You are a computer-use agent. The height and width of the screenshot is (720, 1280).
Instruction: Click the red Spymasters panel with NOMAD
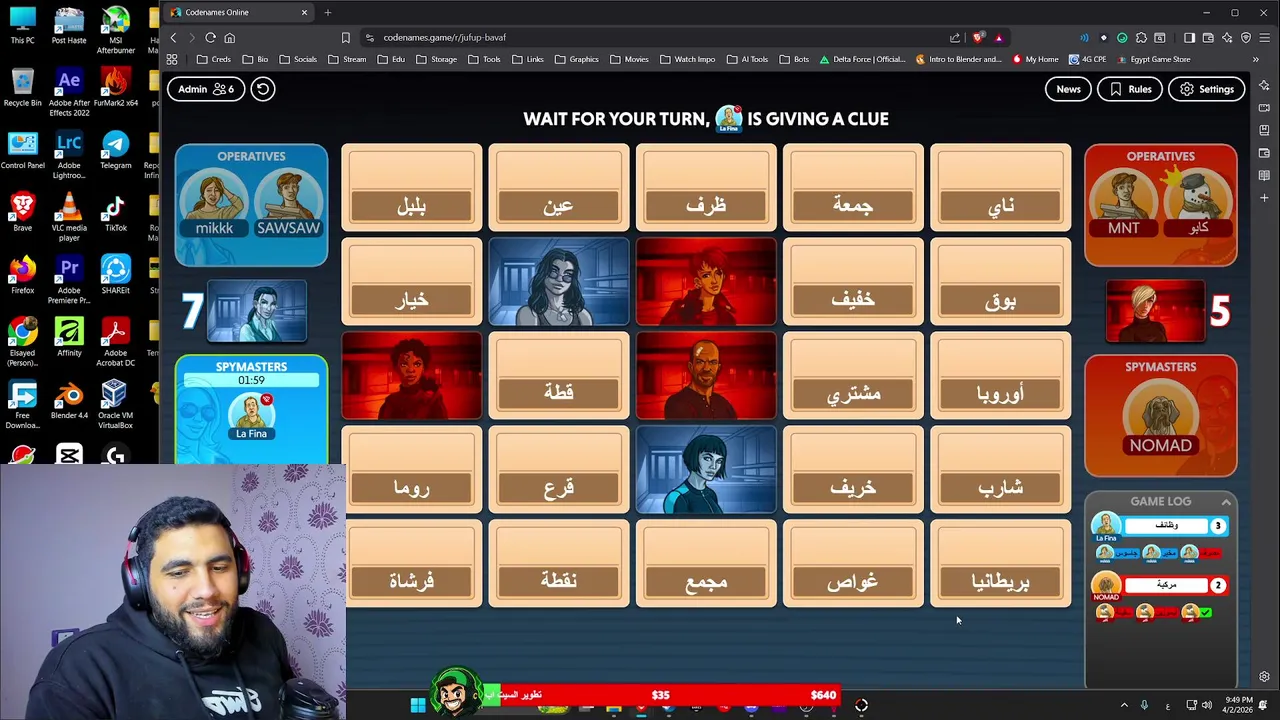pyautogui.click(x=1160, y=415)
